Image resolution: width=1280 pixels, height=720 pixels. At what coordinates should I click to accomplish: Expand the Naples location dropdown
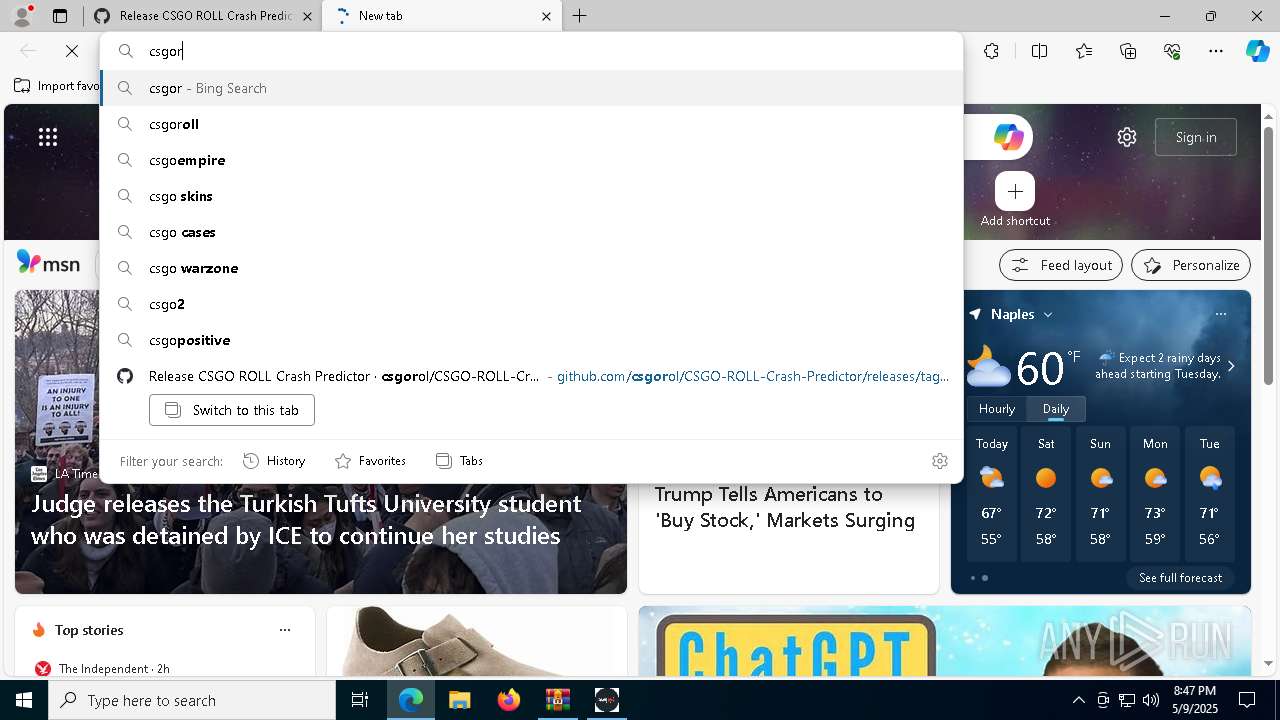click(1048, 314)
